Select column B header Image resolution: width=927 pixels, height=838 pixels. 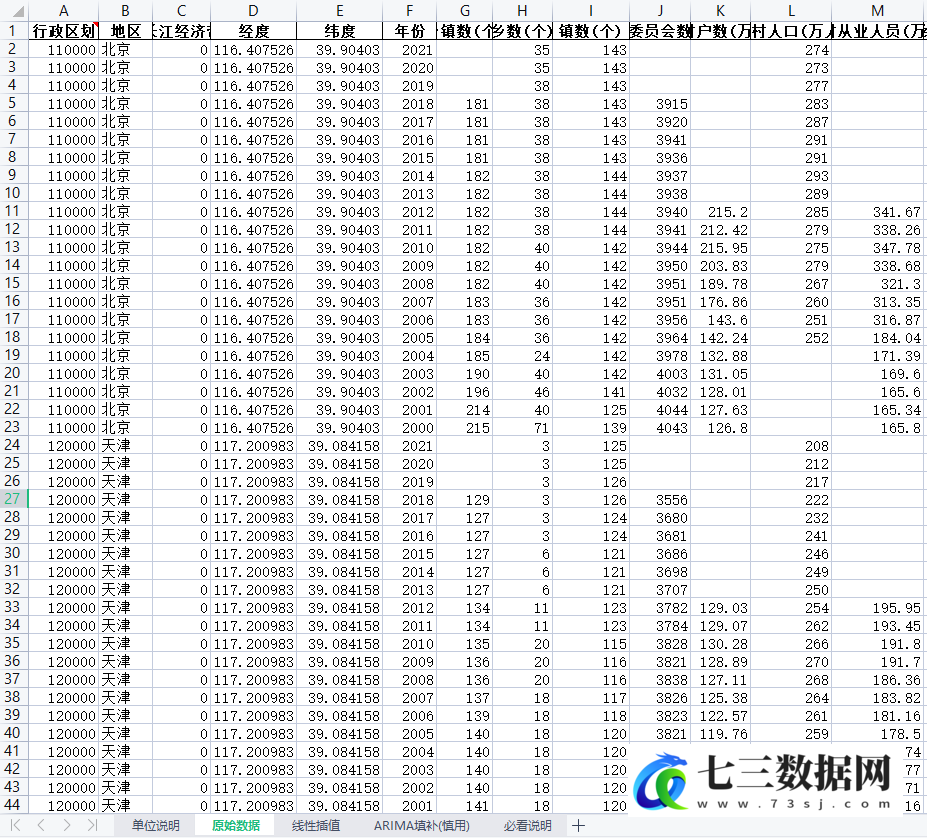(125, 11)
